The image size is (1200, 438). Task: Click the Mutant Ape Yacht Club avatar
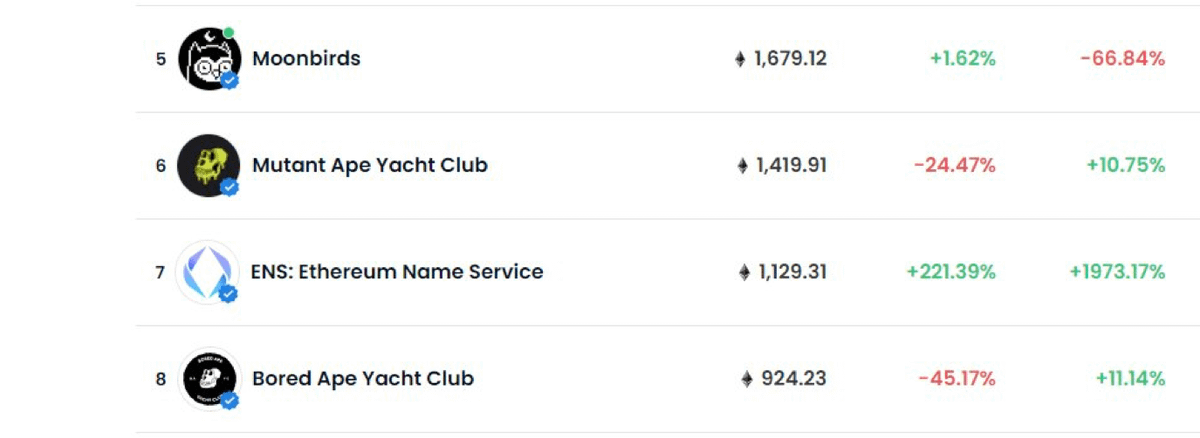coord(207,164)
